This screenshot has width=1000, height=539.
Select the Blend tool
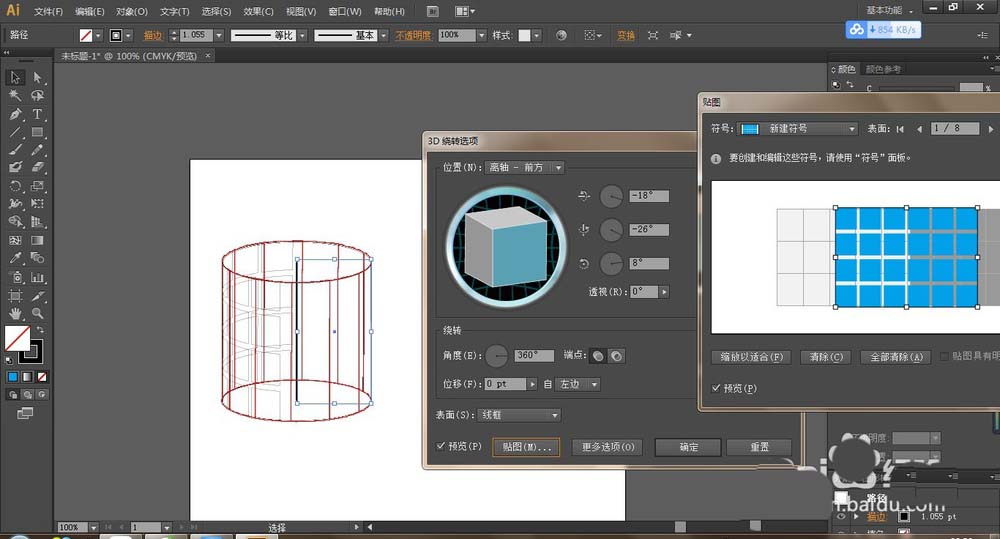(38, 258)
